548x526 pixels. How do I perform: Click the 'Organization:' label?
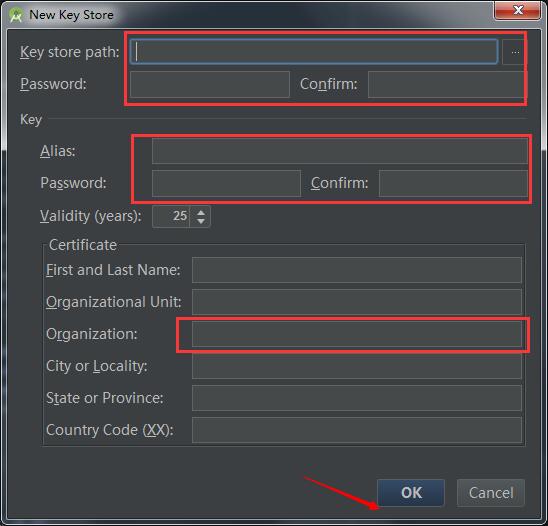coord(92,334)
